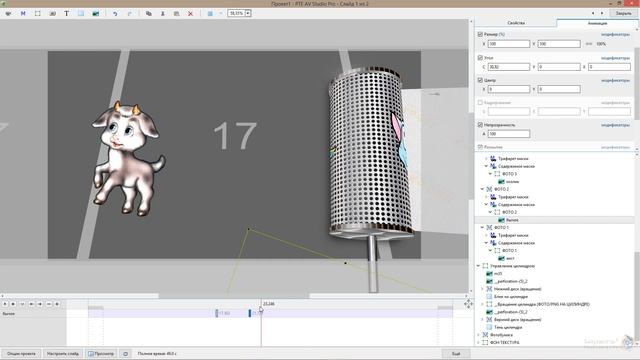Expand the Нижний диск (вращение) node
Image resolution: width=640 pixels, height=360 pixels.
point(482,289)
